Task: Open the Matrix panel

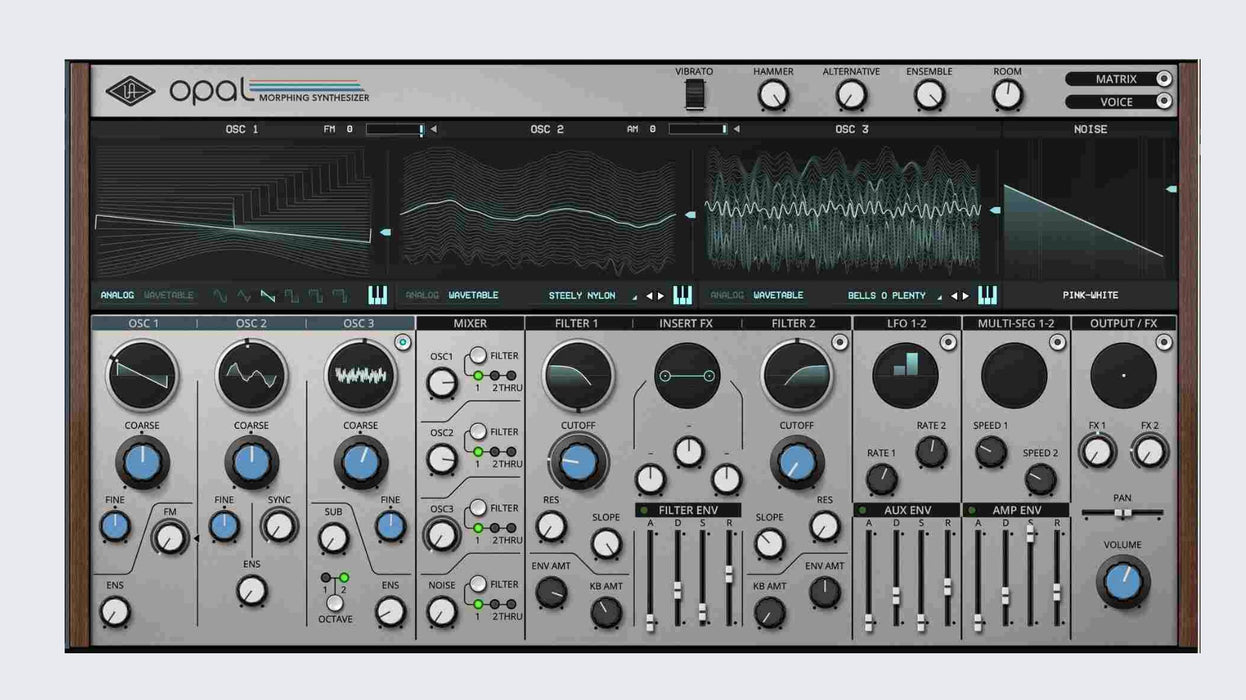Action: pos(1118,79)
